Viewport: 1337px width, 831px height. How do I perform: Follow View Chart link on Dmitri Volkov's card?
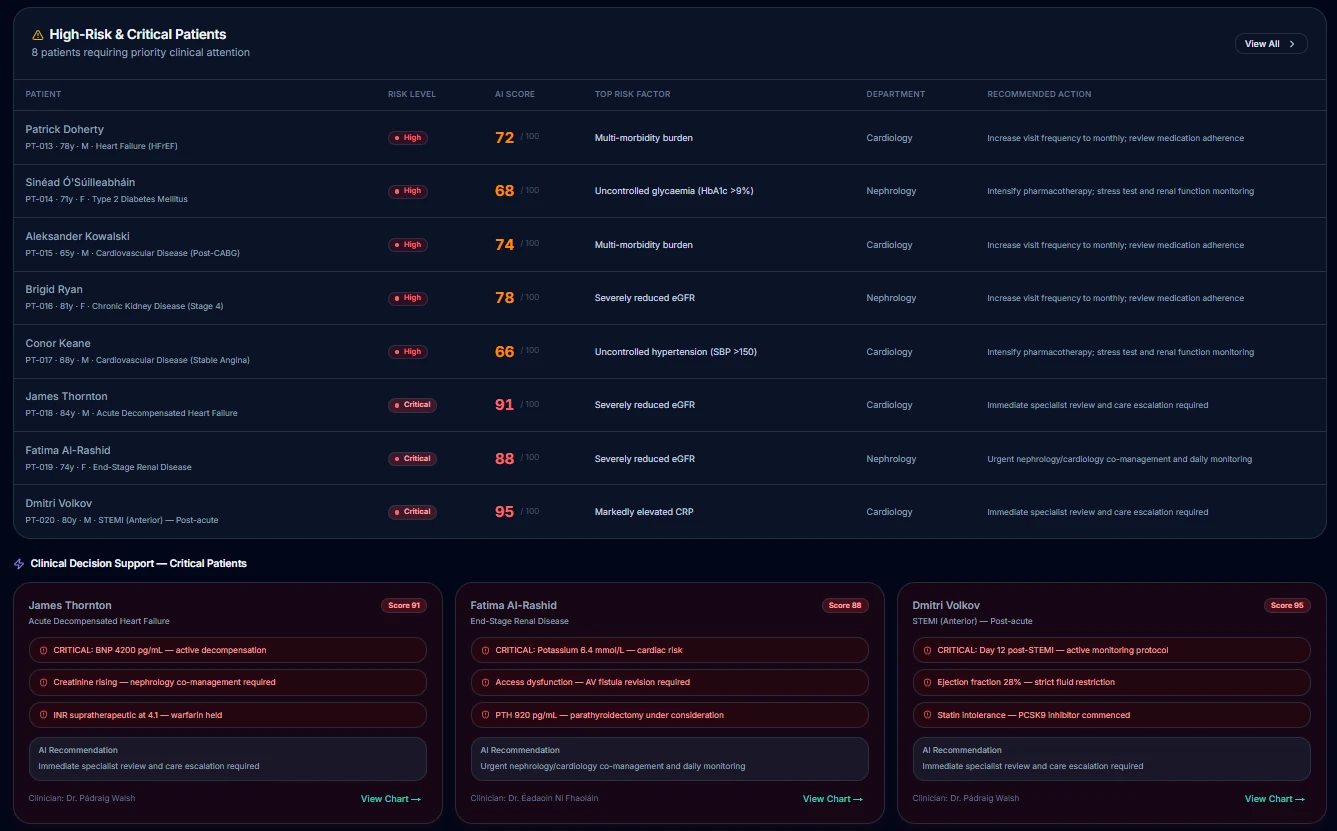[1275, 799]
